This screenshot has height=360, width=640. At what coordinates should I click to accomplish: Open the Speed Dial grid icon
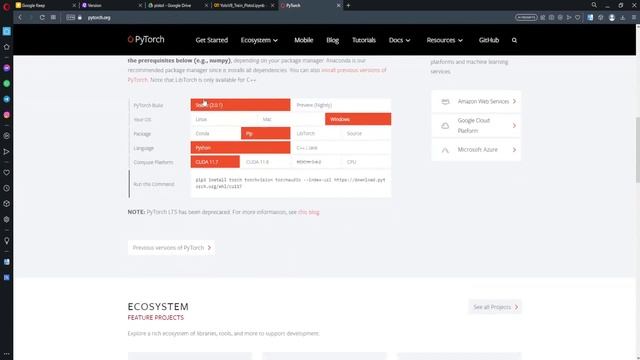pyautogui.click(x=53, y=18)
